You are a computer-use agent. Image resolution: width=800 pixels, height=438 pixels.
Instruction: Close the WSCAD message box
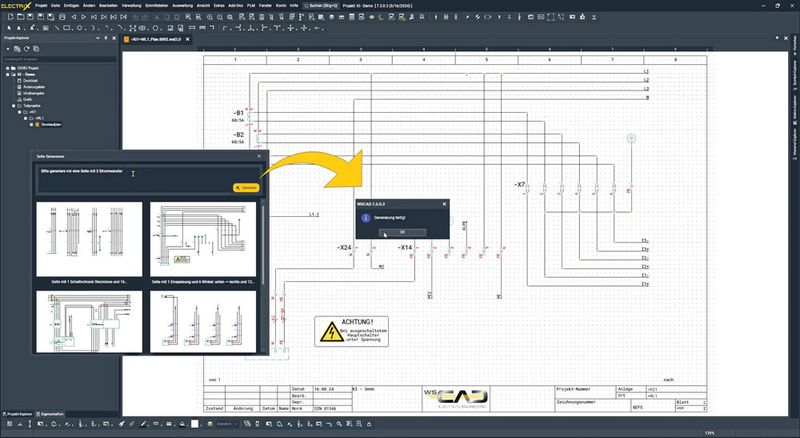pos(444,204)
